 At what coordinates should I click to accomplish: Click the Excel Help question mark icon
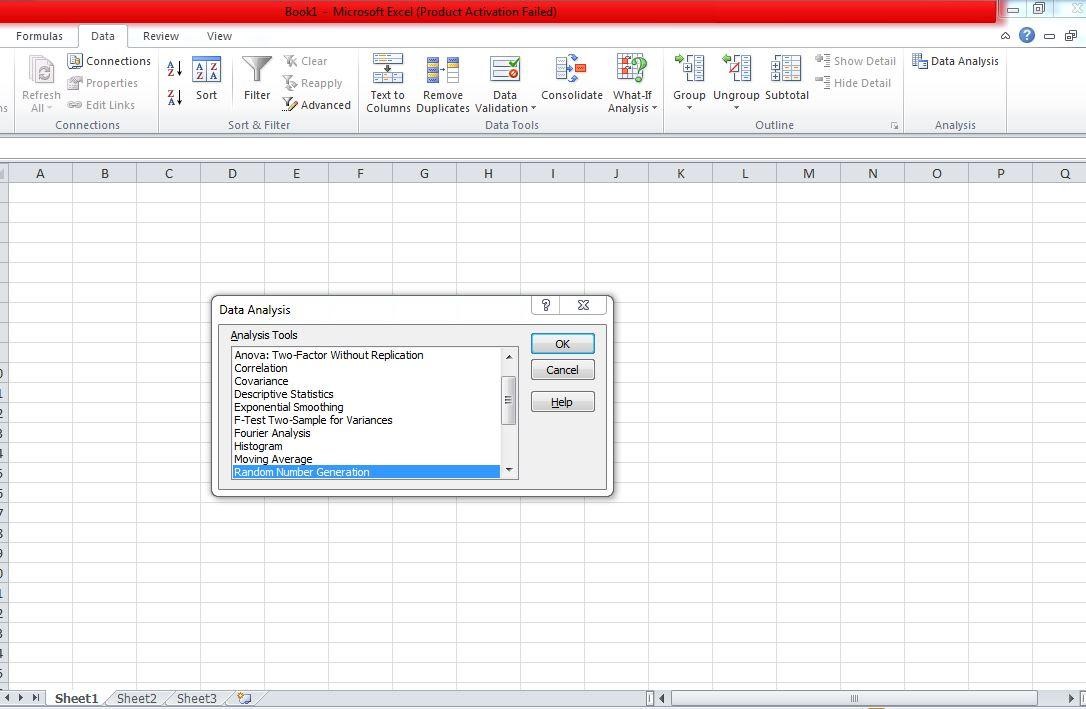click(x=1026, y=35)
